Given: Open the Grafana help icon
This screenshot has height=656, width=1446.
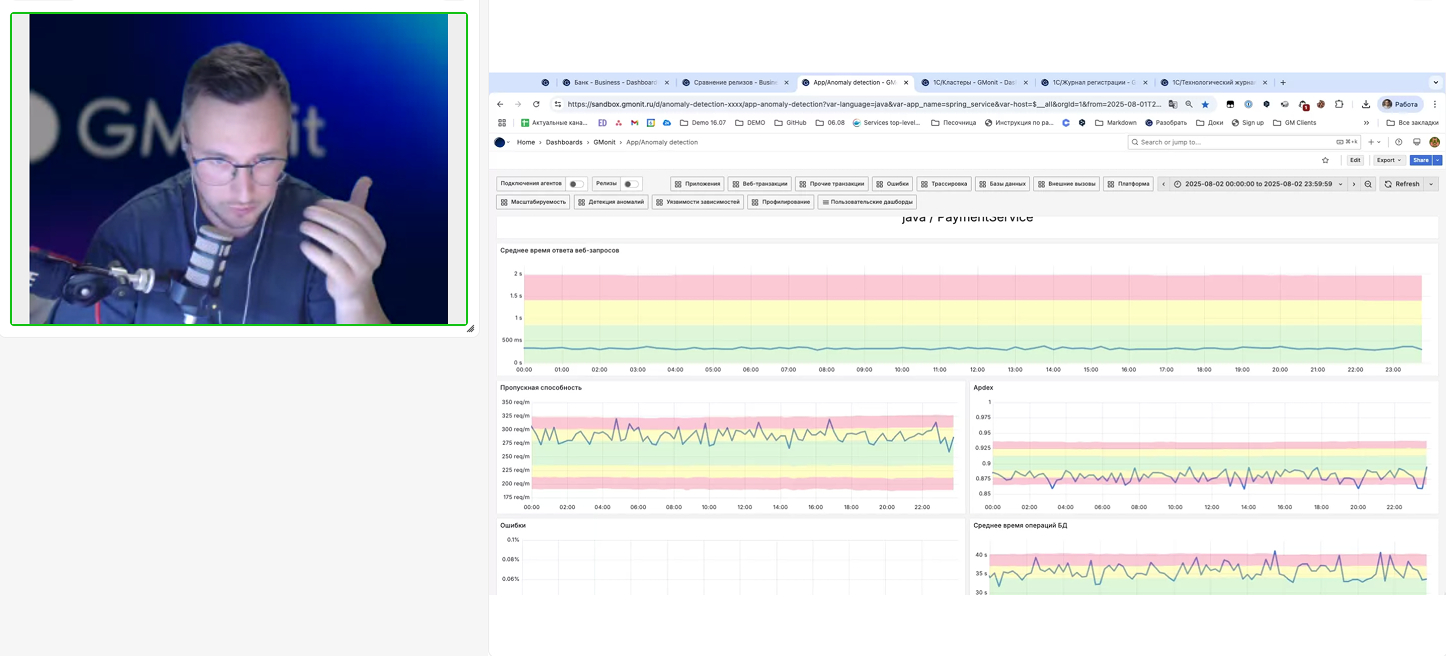Looking at the screenshot, I should pos(1399,142).
